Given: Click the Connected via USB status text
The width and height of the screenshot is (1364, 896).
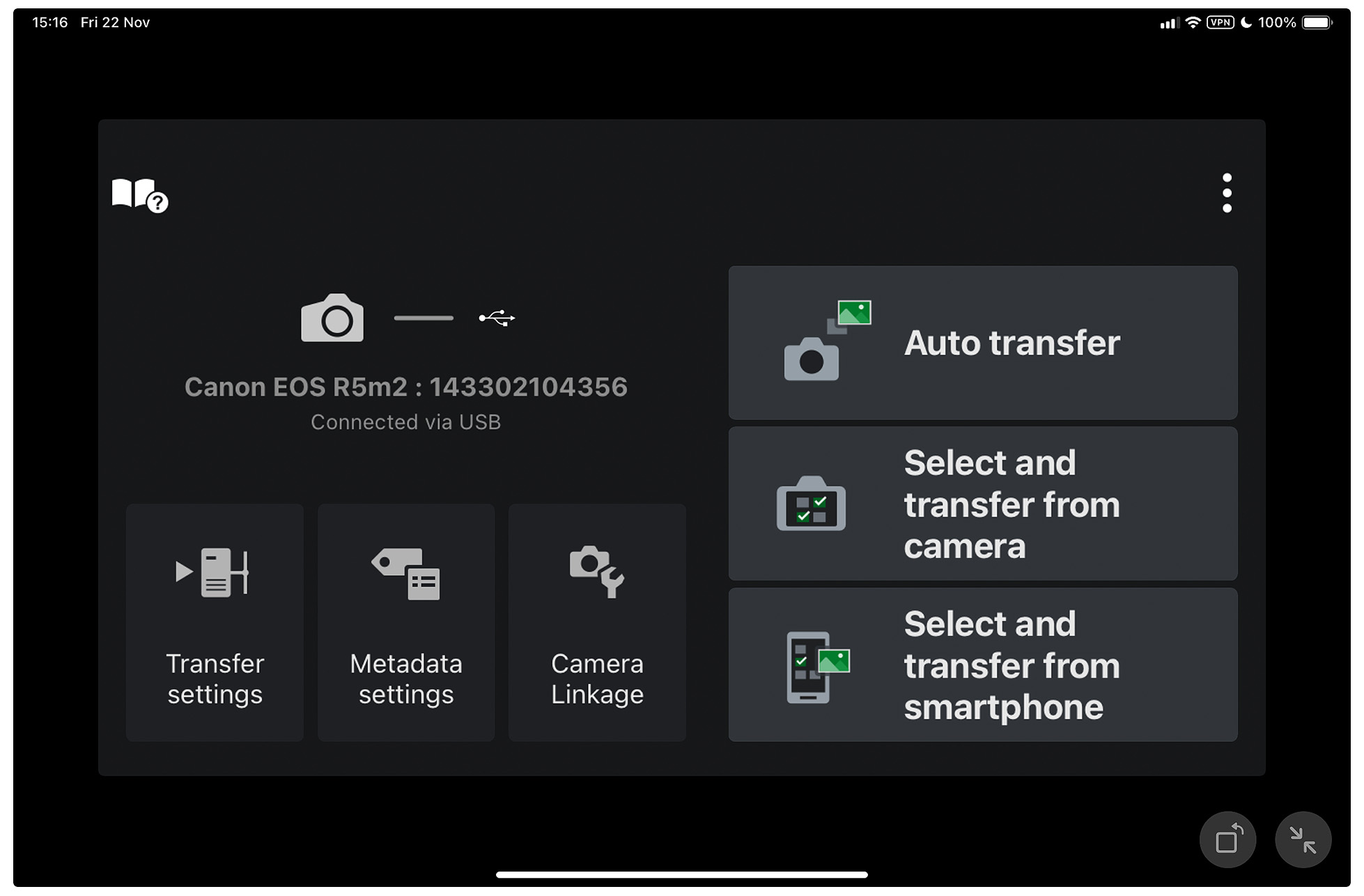Looking at the screenshot, I should click(405, 422).
